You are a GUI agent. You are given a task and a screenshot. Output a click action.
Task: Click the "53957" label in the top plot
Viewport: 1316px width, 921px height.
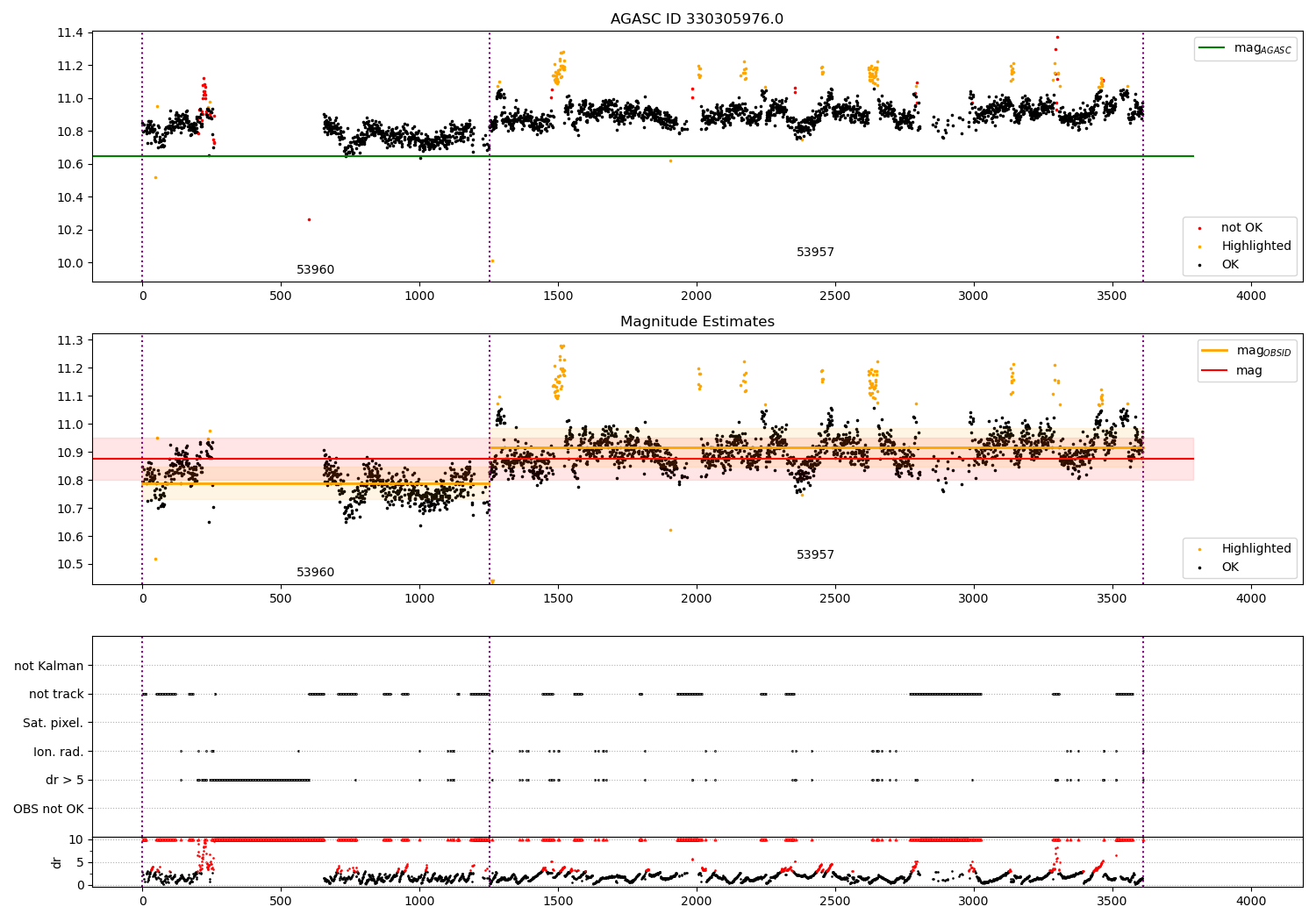tap(815, 253)
